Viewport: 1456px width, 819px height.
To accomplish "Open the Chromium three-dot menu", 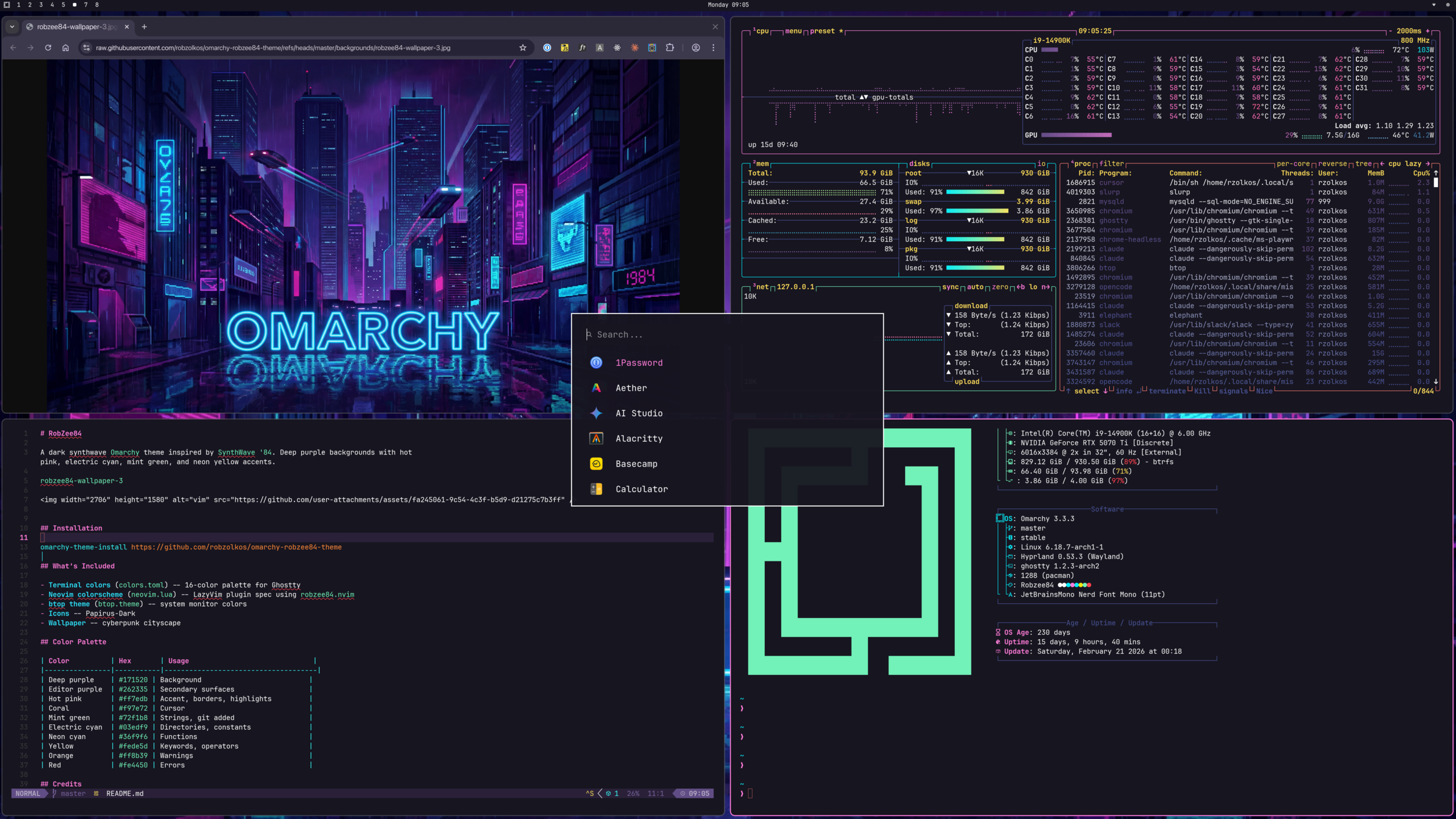I will (714, 47).
